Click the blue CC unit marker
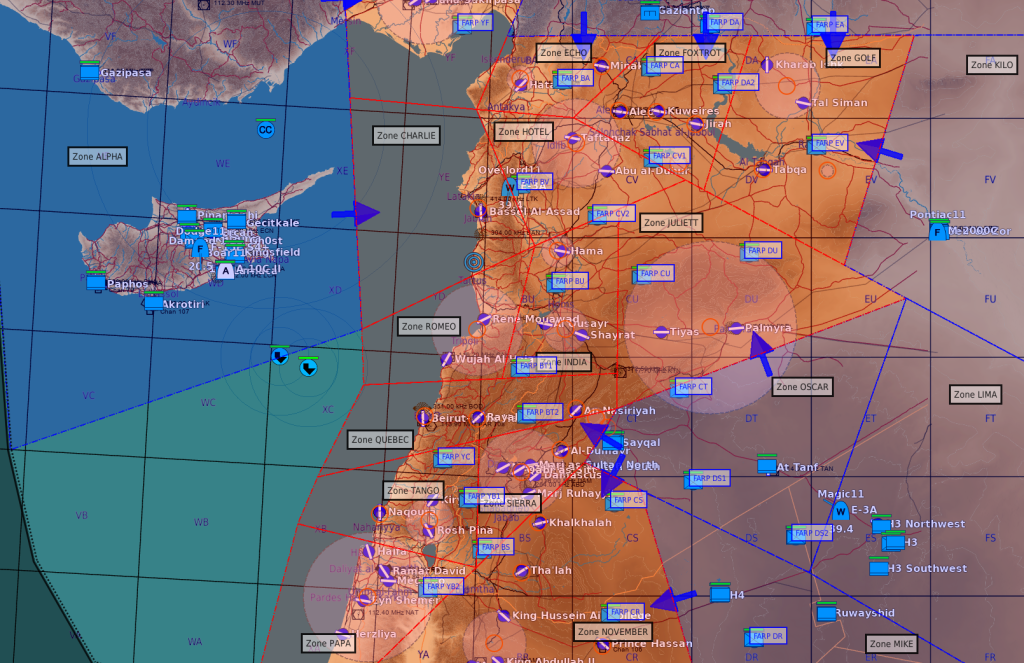 click(x=265, y=129)
